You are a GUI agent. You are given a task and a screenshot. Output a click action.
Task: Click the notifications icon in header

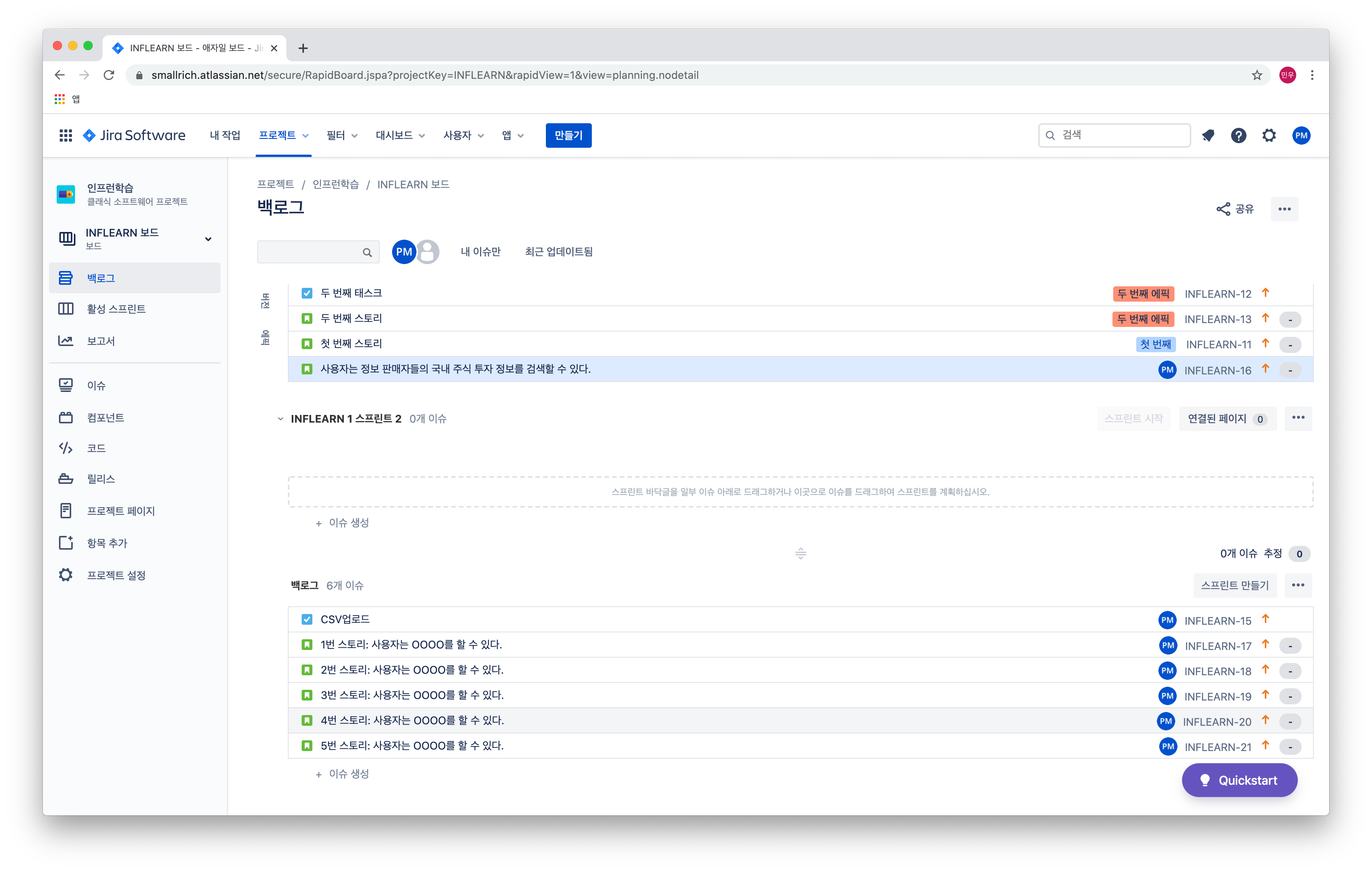pos(1208,136)
